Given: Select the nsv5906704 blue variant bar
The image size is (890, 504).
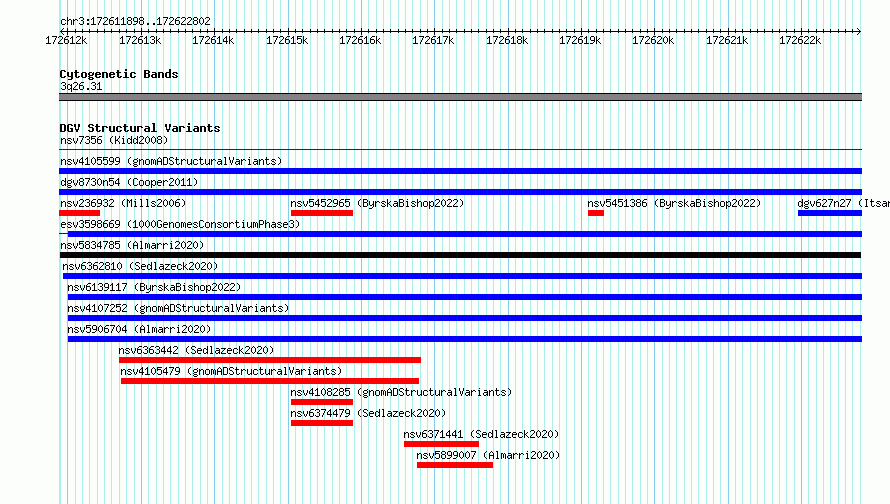Looking at the screenshot, I should [465, 339].
